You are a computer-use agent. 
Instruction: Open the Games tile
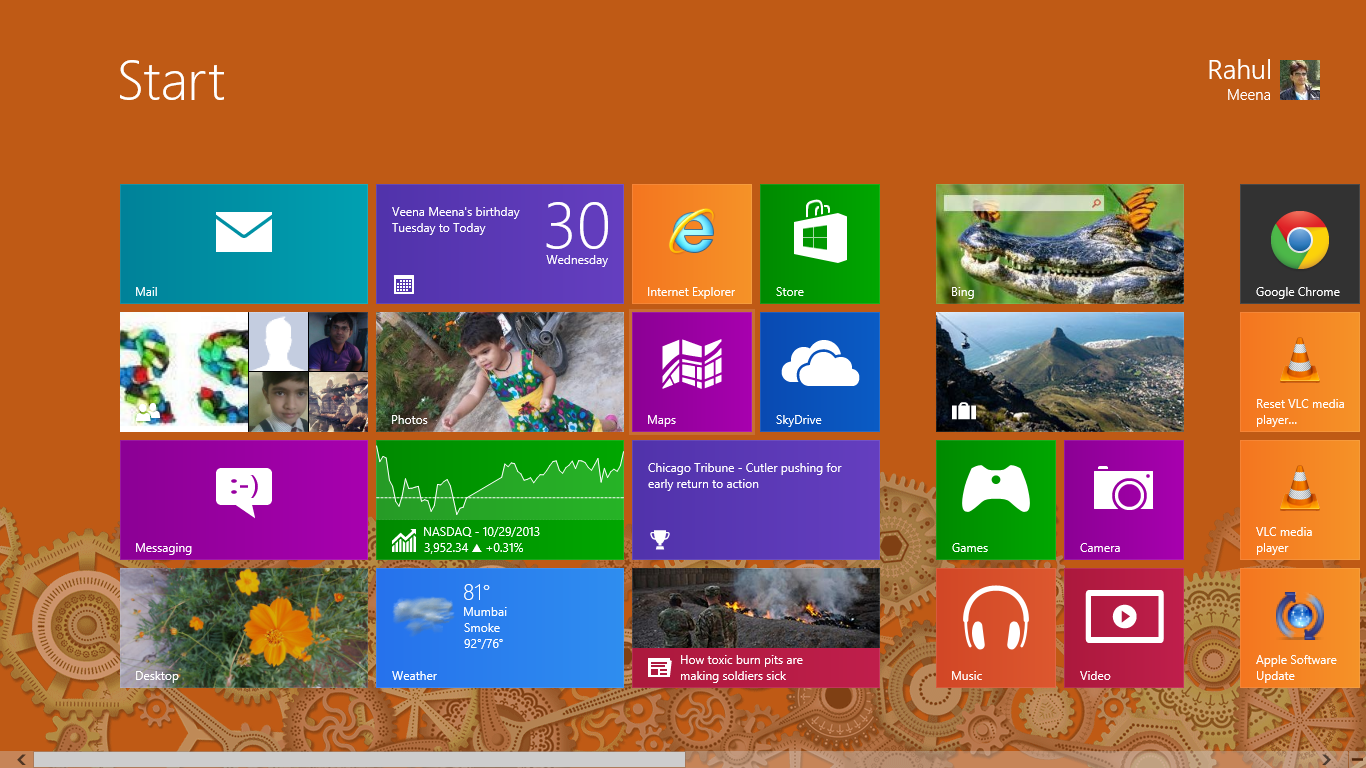coord(995,499)
